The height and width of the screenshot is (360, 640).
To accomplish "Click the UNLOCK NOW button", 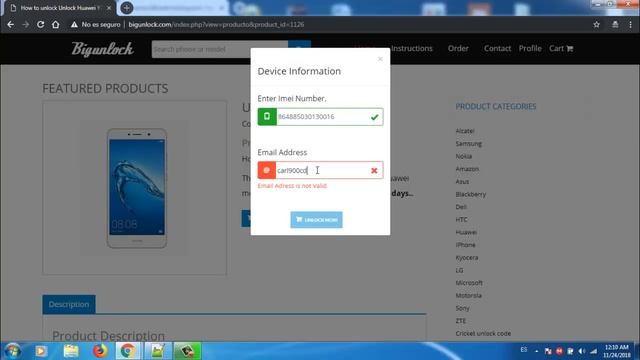I will (316, 220).
